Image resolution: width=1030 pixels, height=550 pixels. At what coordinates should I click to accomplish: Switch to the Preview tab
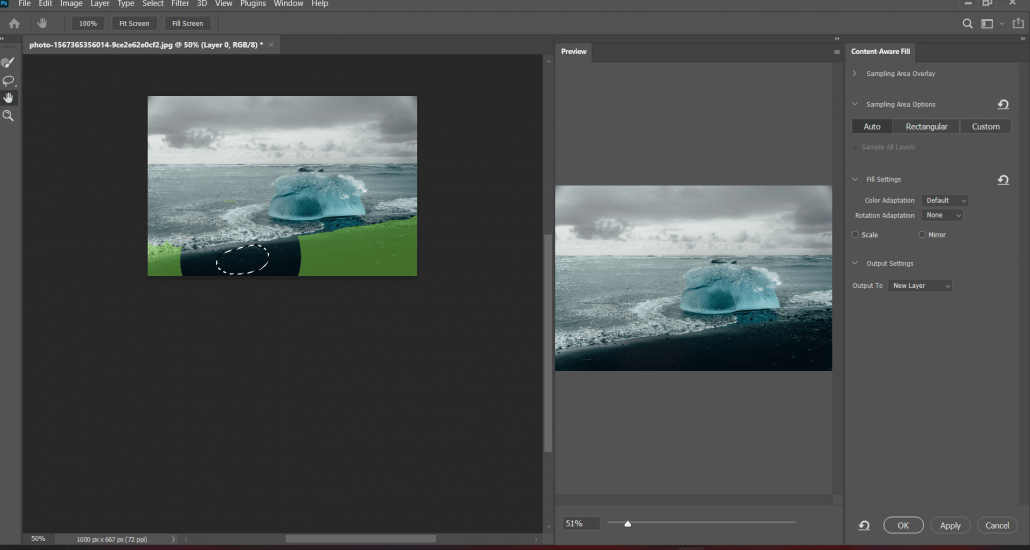pyautogui.click(x=573, y=52)
